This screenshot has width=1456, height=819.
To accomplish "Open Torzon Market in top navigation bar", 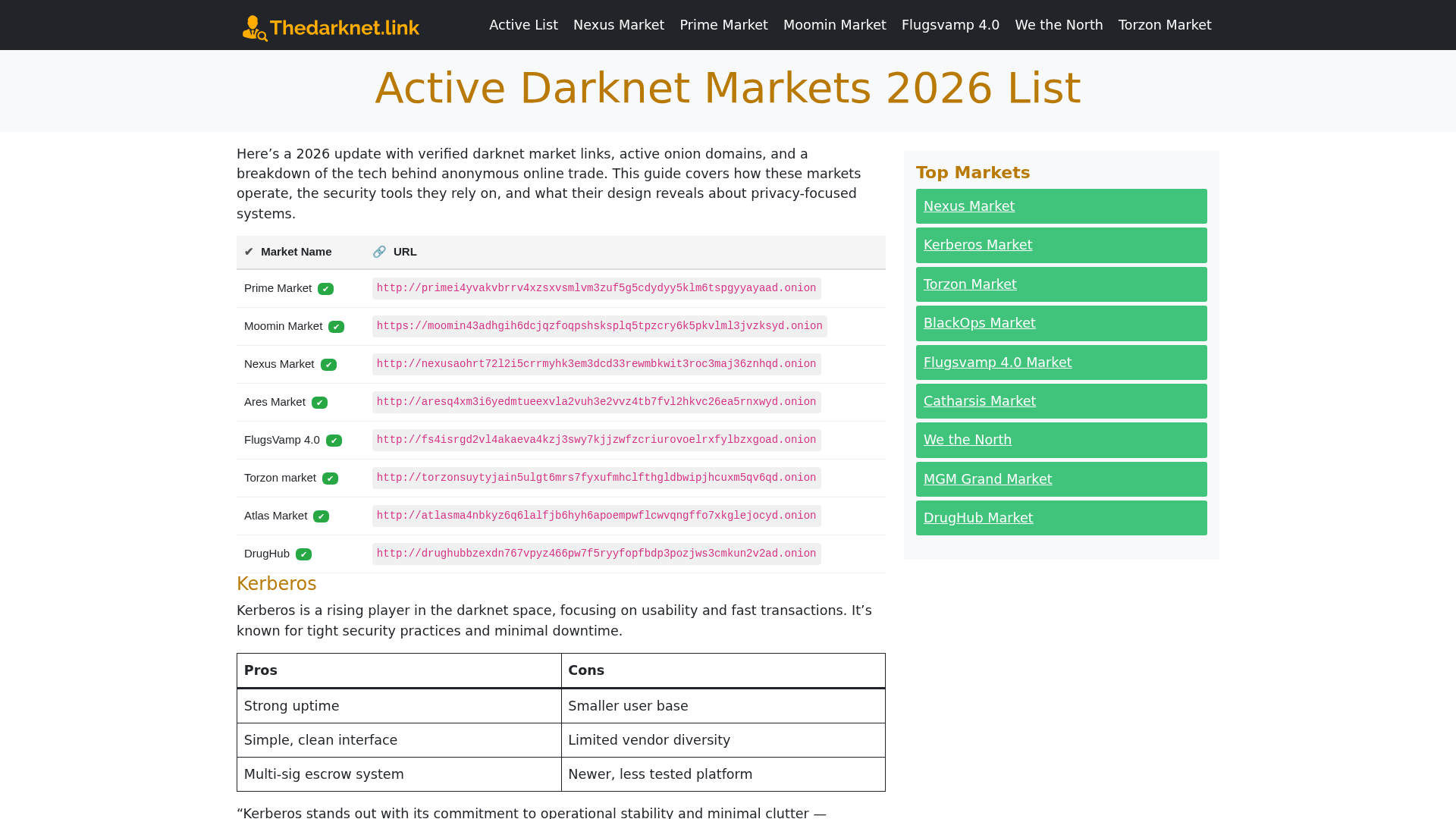I will (1165, 25).
